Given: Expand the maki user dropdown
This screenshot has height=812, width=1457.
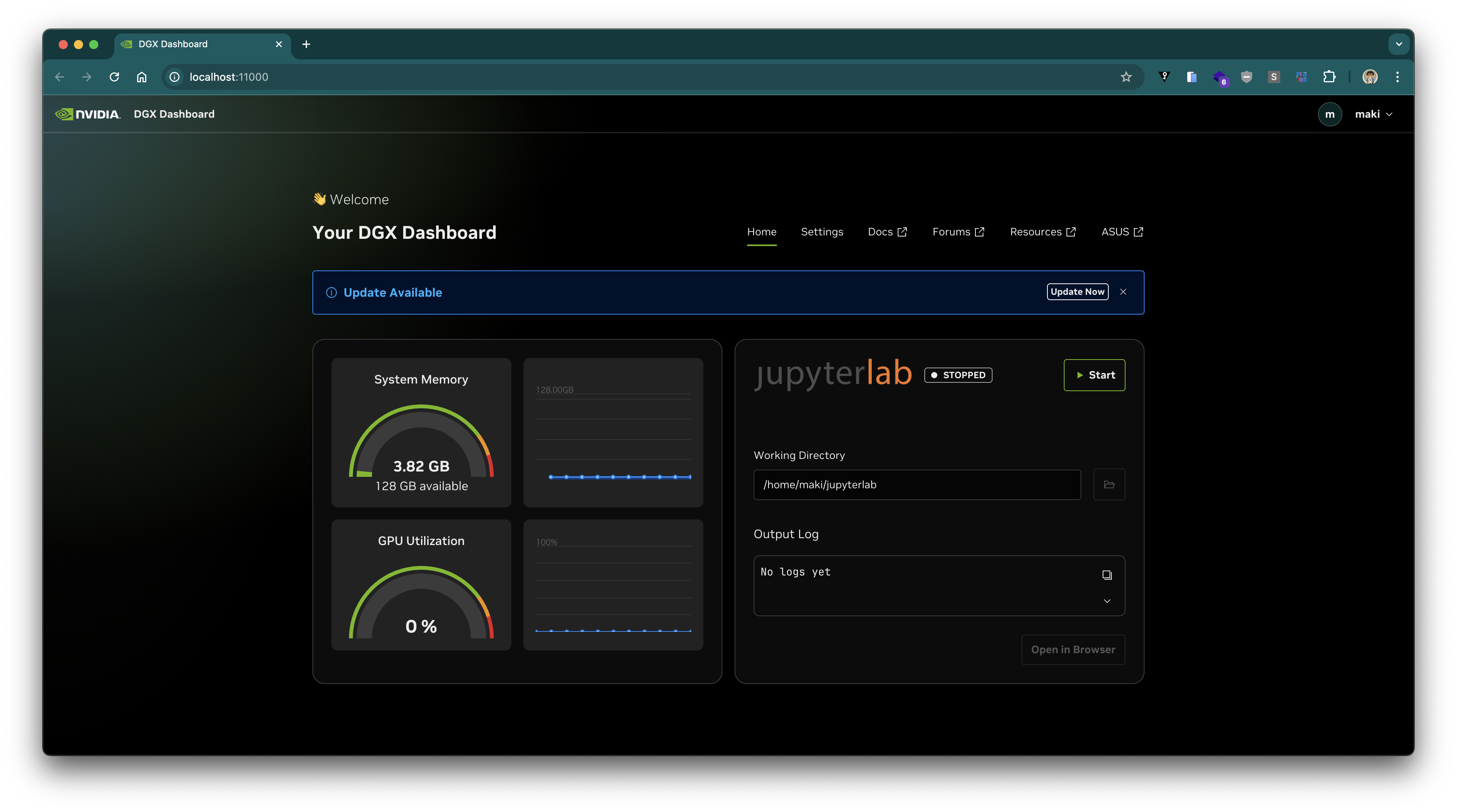Looking at the screenshot, I should [x=1374, y=114].
